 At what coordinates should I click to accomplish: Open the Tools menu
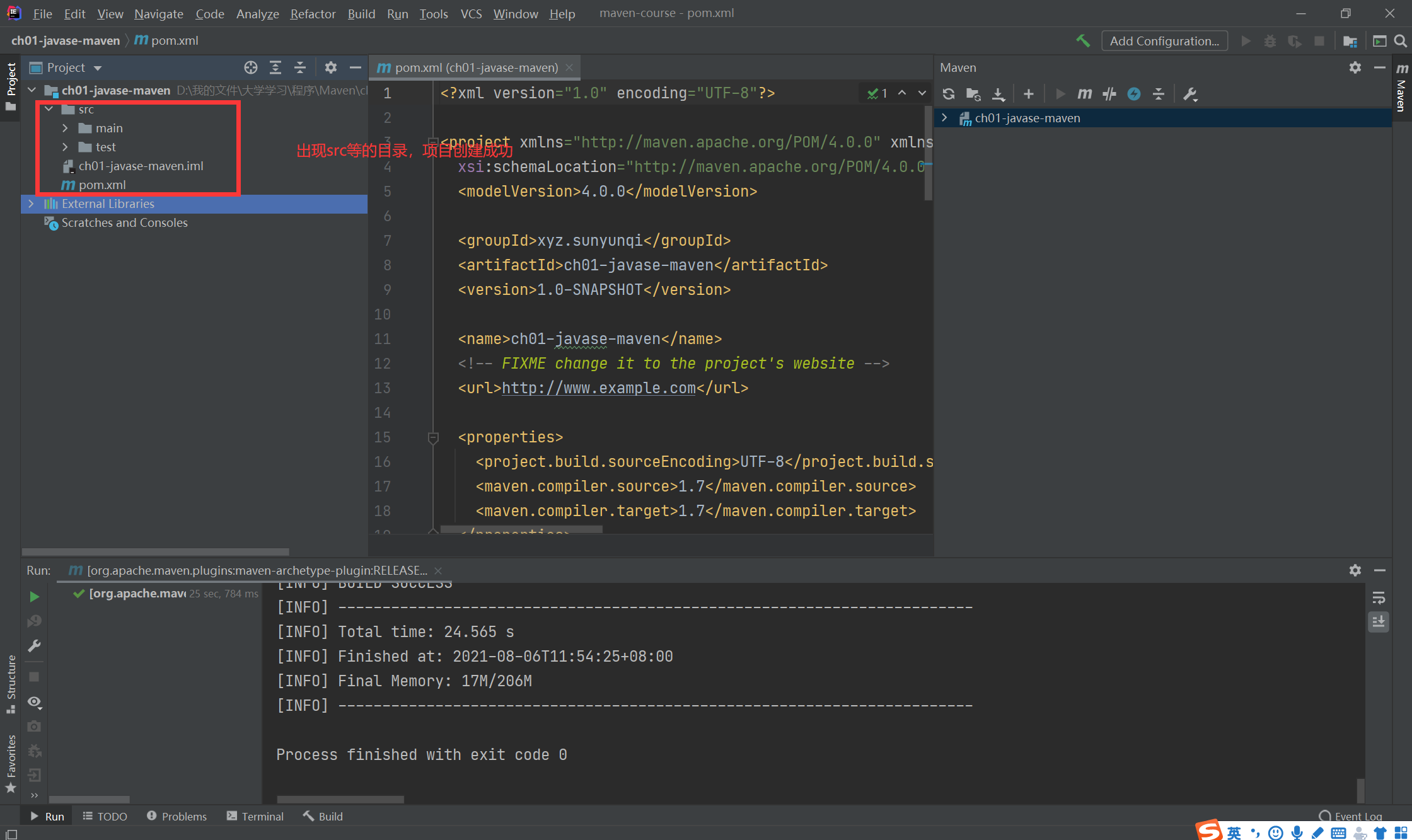point(434,13)
